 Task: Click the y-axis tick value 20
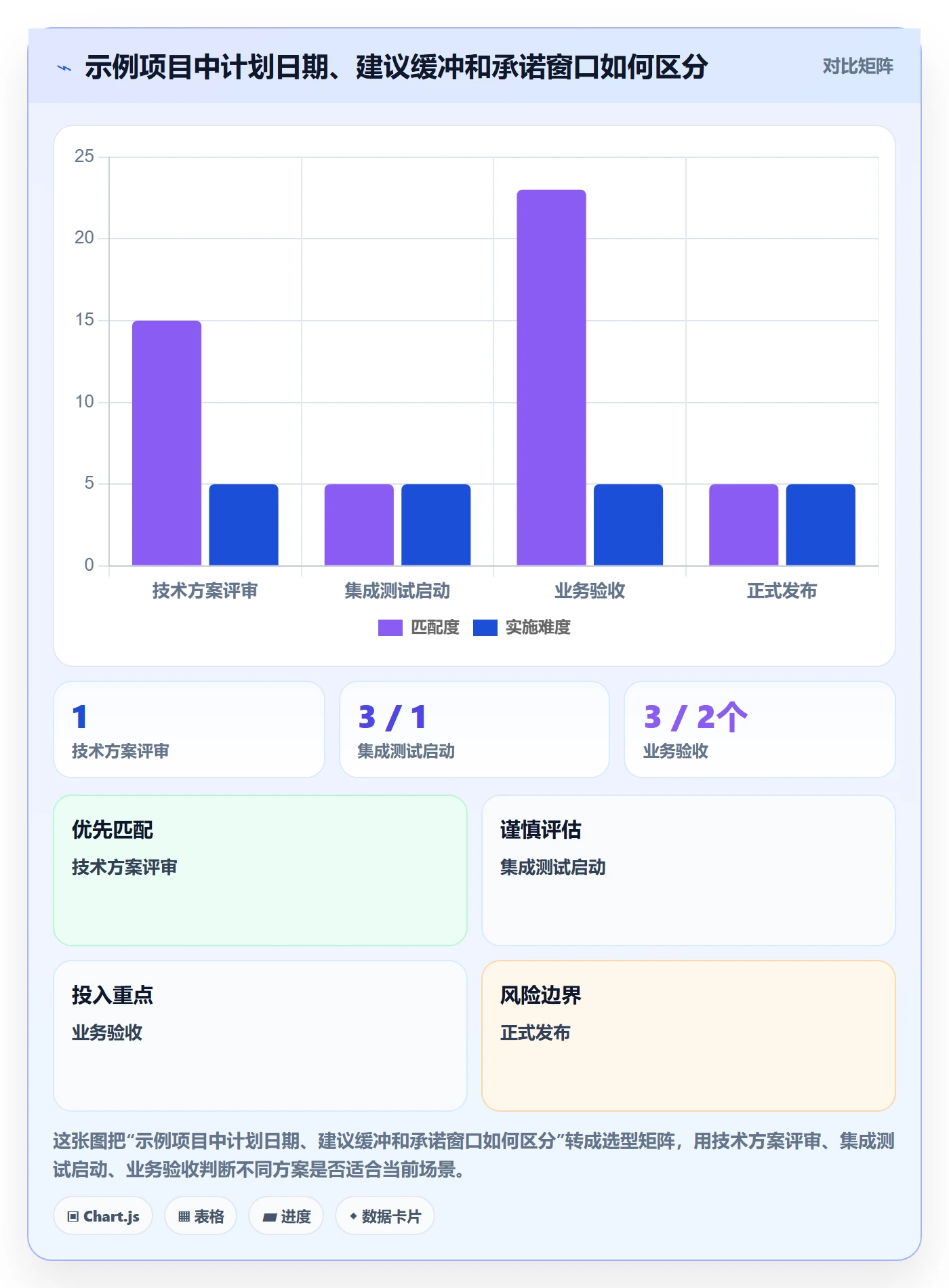pos(84,238)
